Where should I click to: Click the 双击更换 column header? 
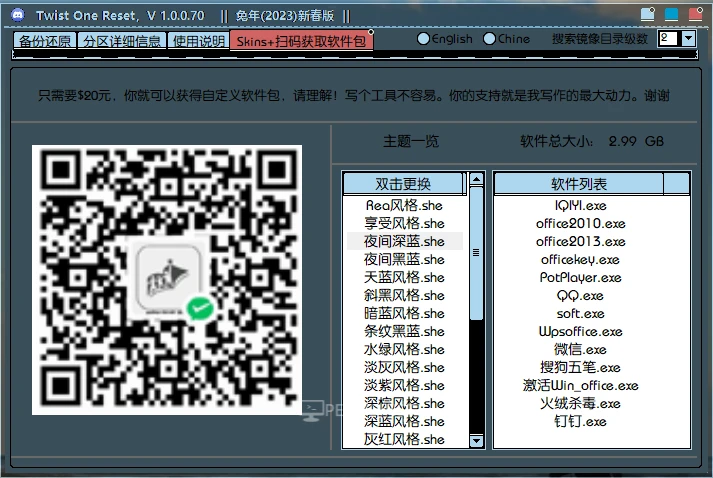[x=403, y=184]
